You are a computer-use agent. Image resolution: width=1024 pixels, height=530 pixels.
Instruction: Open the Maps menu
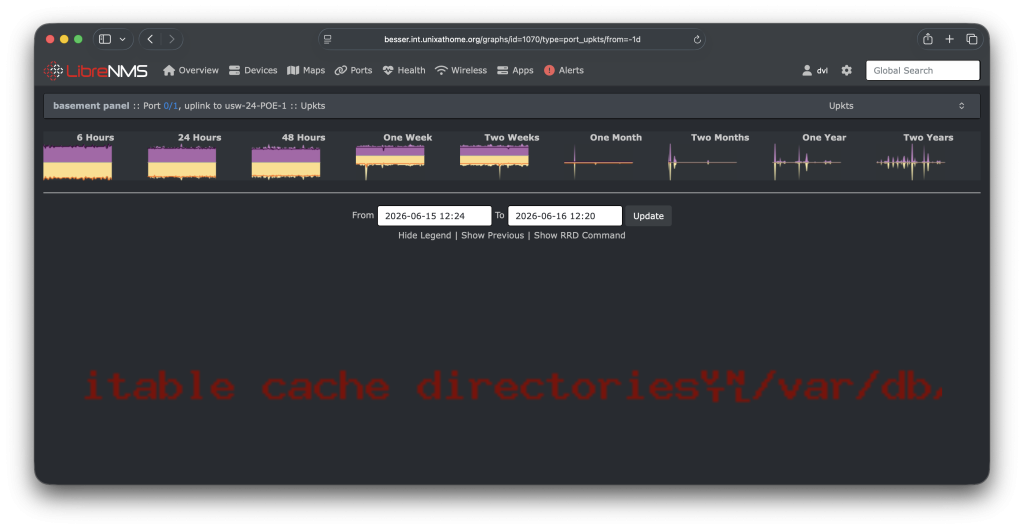[x=306, y=70]
